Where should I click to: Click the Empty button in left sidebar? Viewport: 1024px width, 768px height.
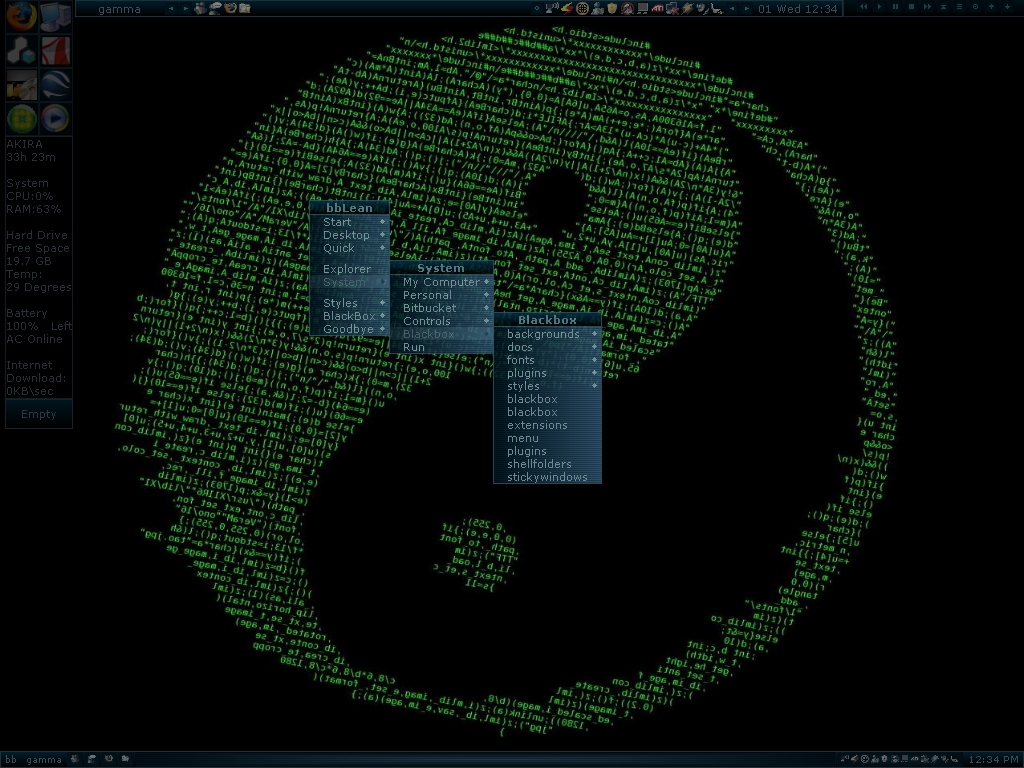tap(39, 414)
